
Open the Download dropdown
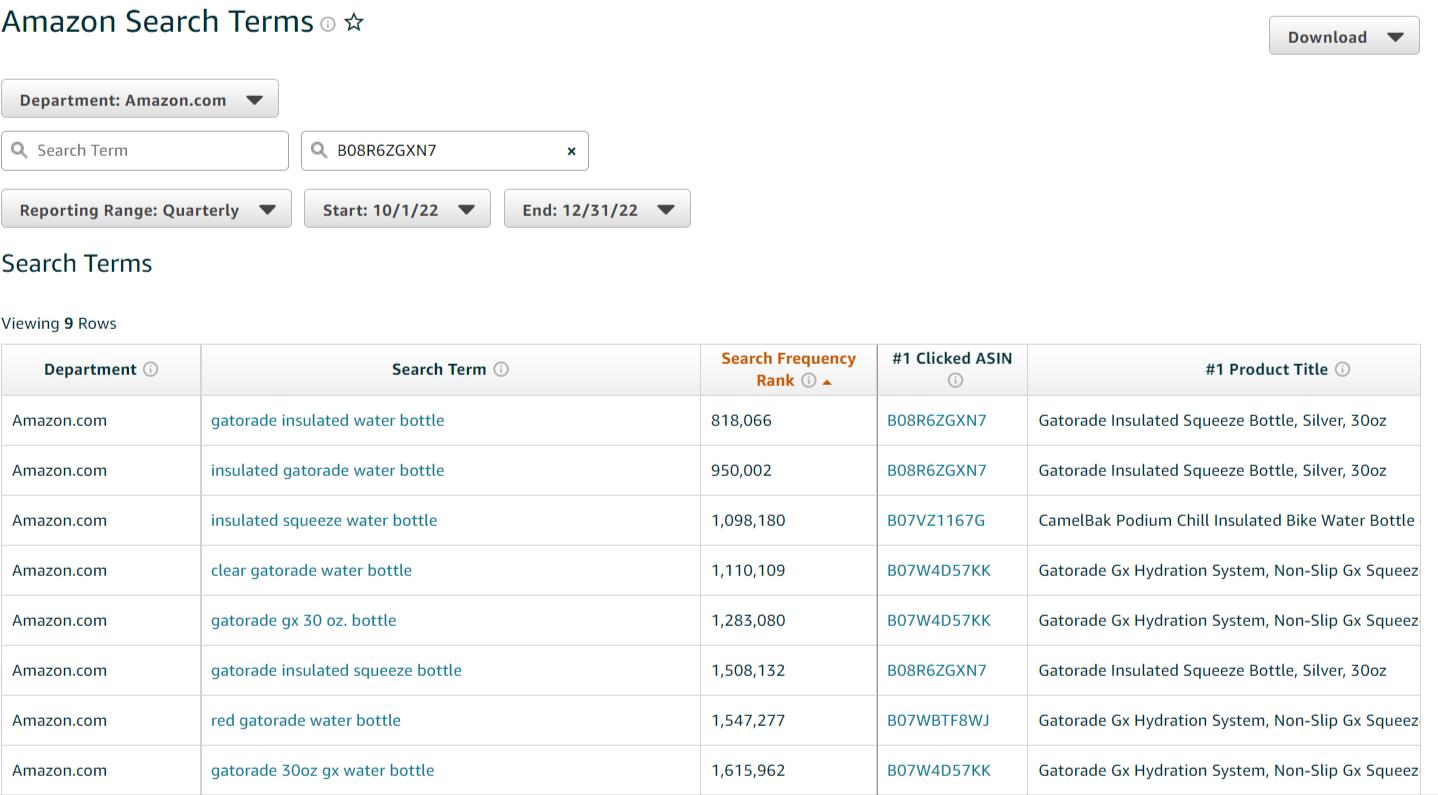tap(1344, 36)
